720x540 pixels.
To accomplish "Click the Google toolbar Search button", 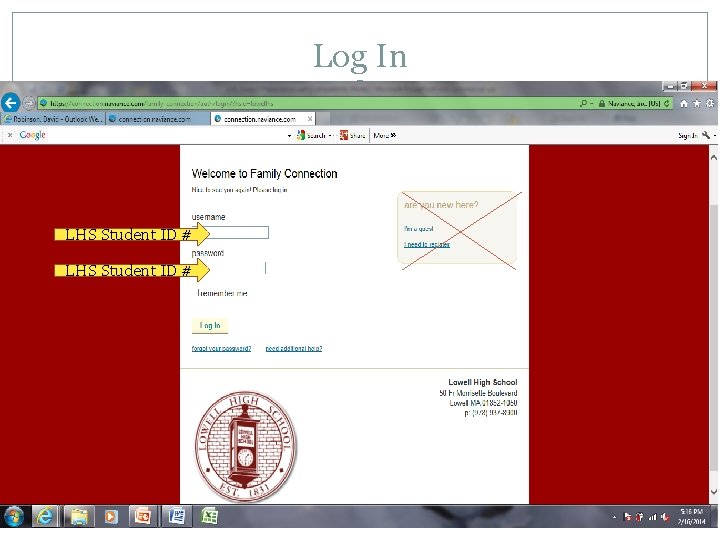I will (x=311, y=135).
